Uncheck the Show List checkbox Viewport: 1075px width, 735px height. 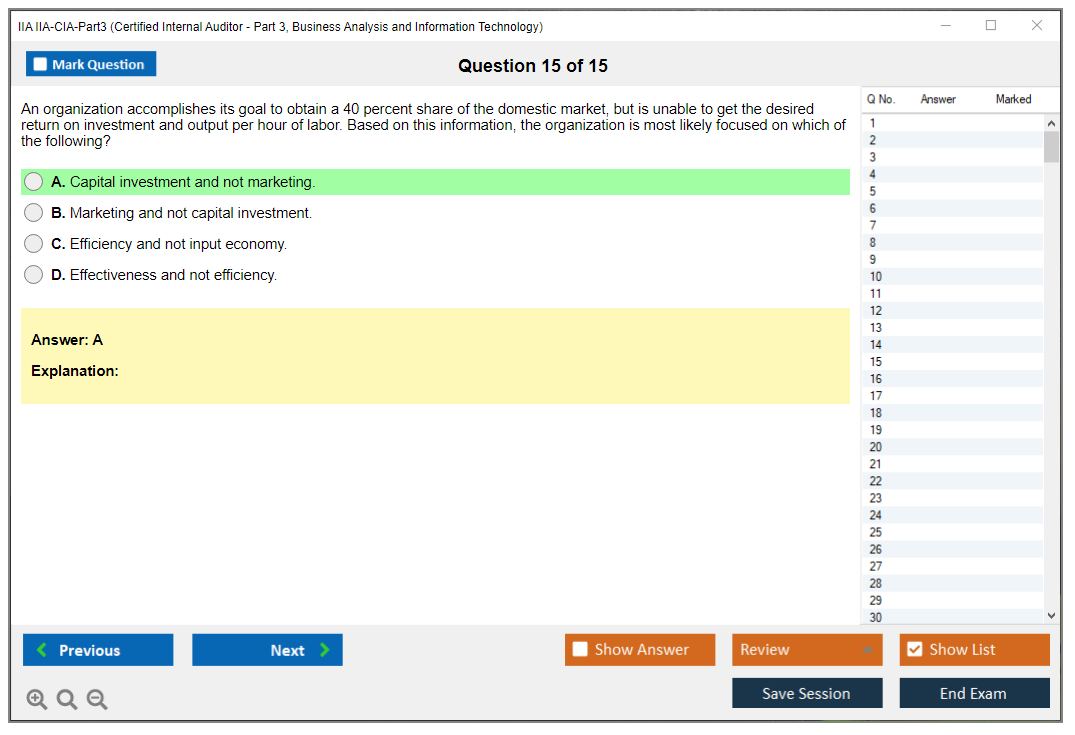(914, 650)
